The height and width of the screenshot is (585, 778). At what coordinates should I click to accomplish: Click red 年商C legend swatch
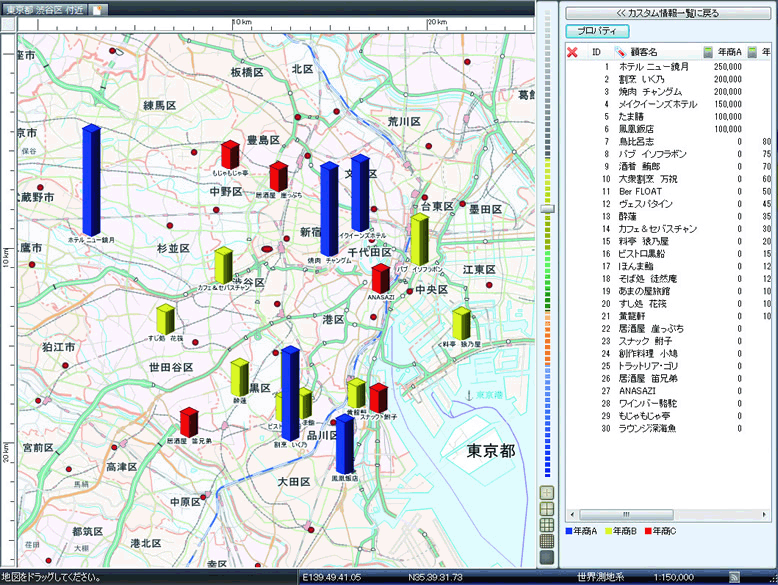pyautogui.click(x=648, y=531)
